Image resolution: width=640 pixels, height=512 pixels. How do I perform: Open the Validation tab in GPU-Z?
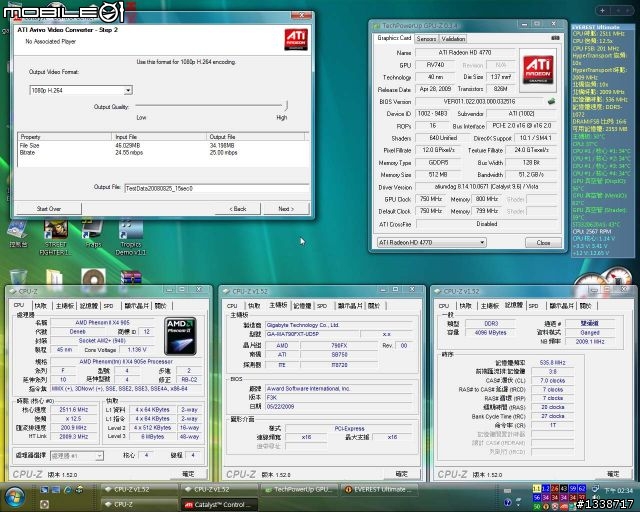[453, 39]
